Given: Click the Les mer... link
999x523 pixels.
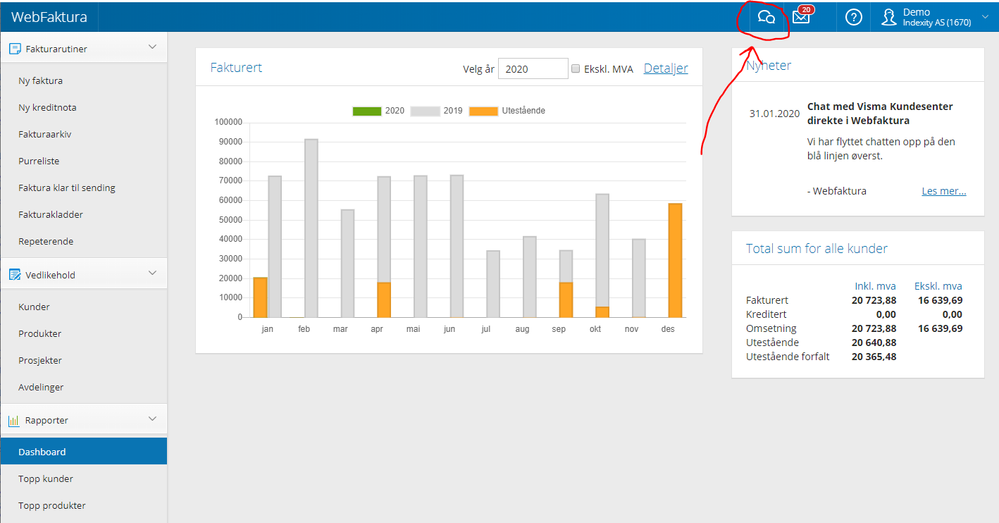Looking at the screenshot, I should click(944, 191).
